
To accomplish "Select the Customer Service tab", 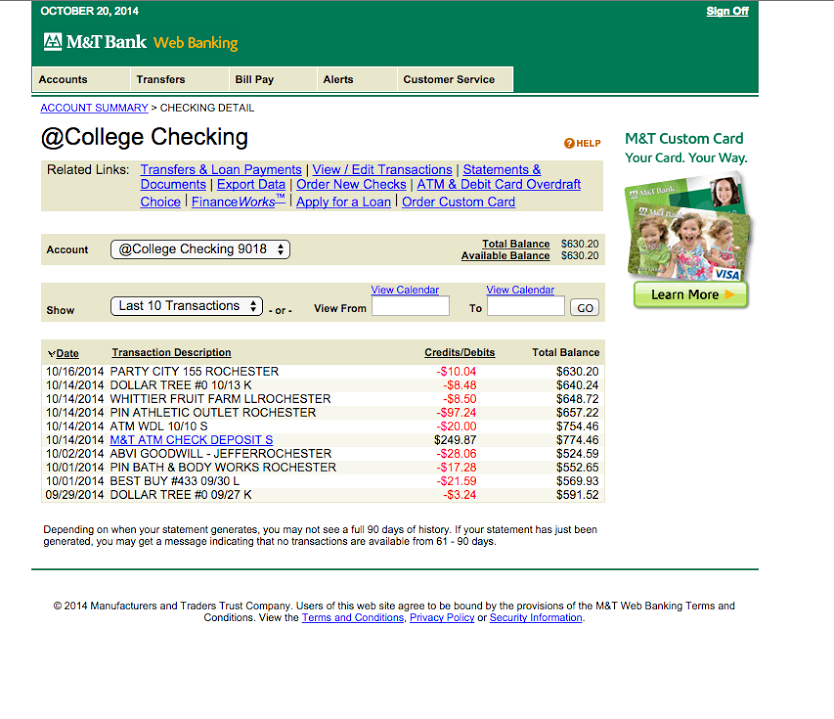I will 455,79.
